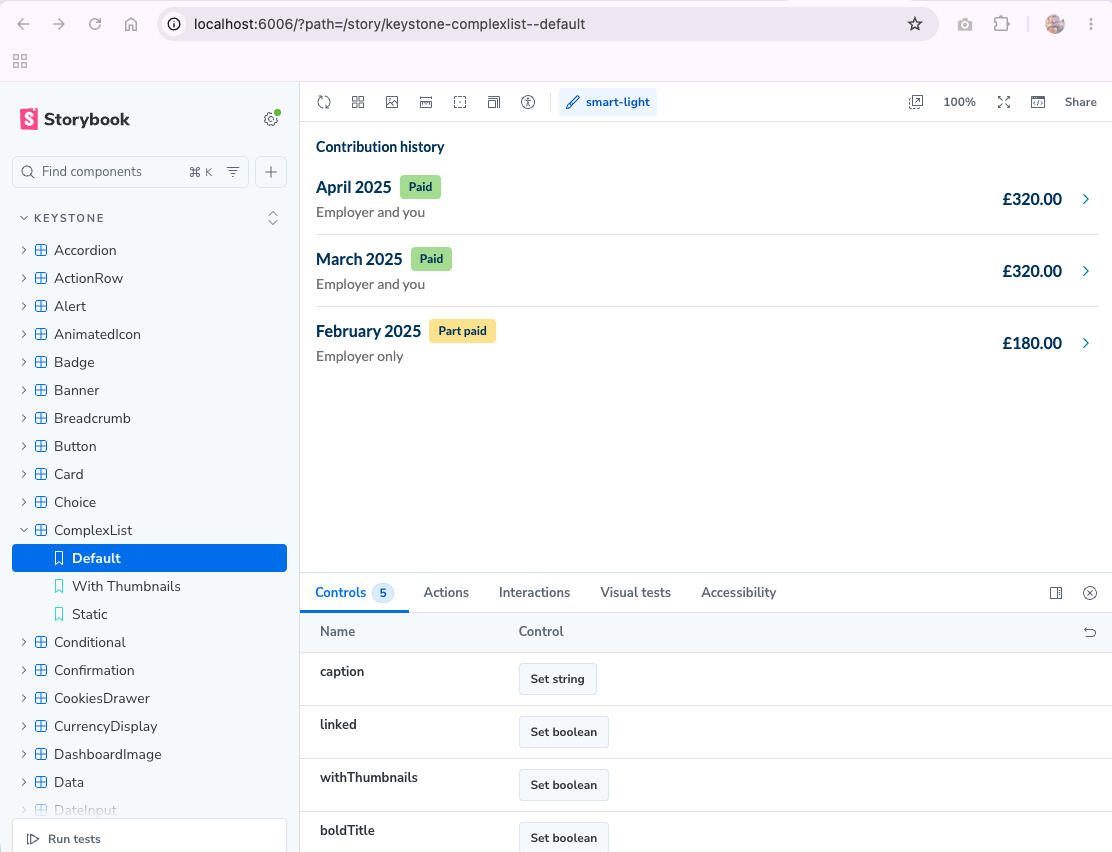Click the April 2025 heading
1112x852 pixels.
pos(353,187)
